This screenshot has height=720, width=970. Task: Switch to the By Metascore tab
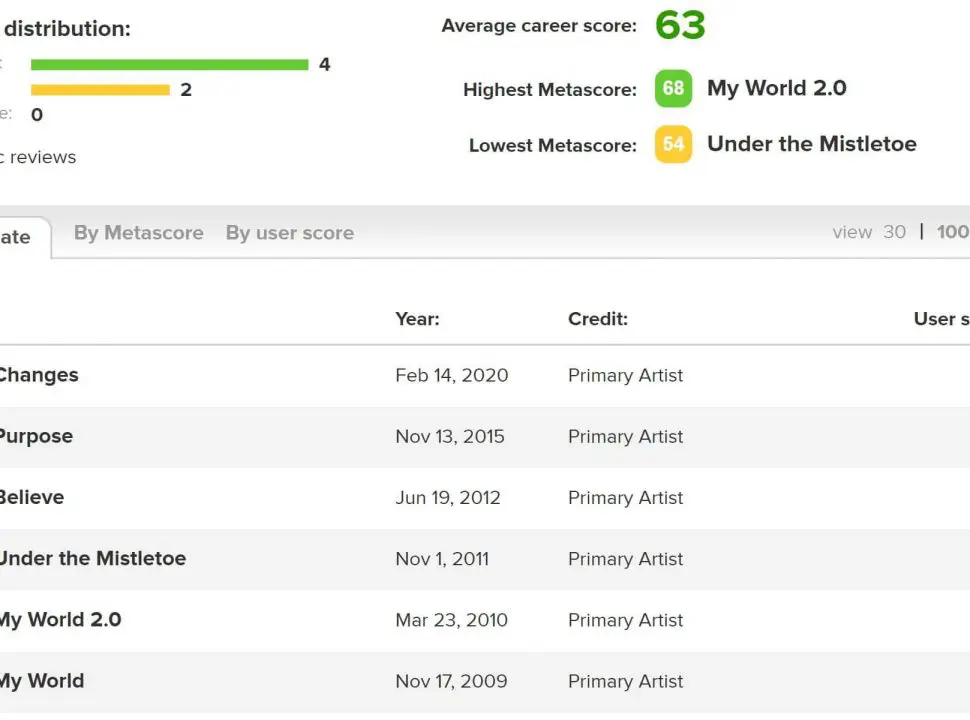(138, 233)
